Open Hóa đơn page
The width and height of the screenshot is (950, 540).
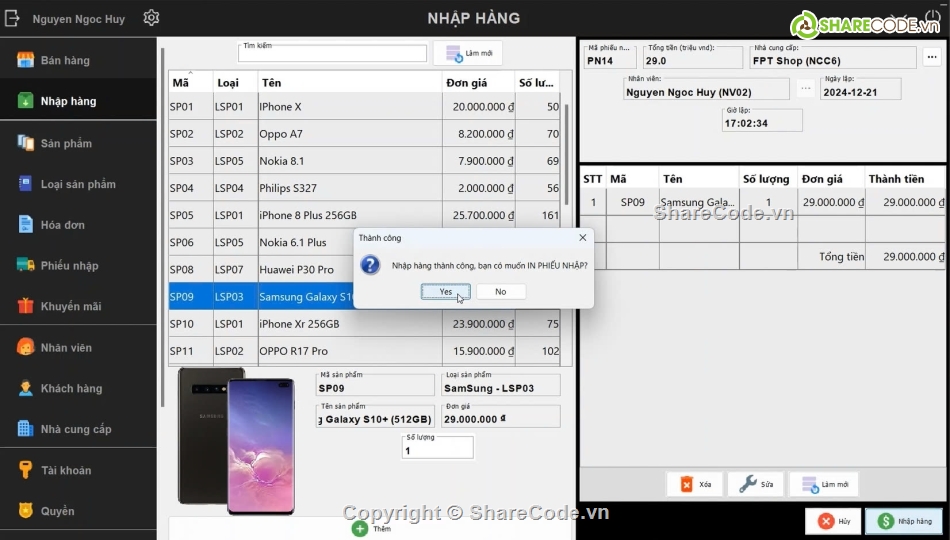coord(78,224)
